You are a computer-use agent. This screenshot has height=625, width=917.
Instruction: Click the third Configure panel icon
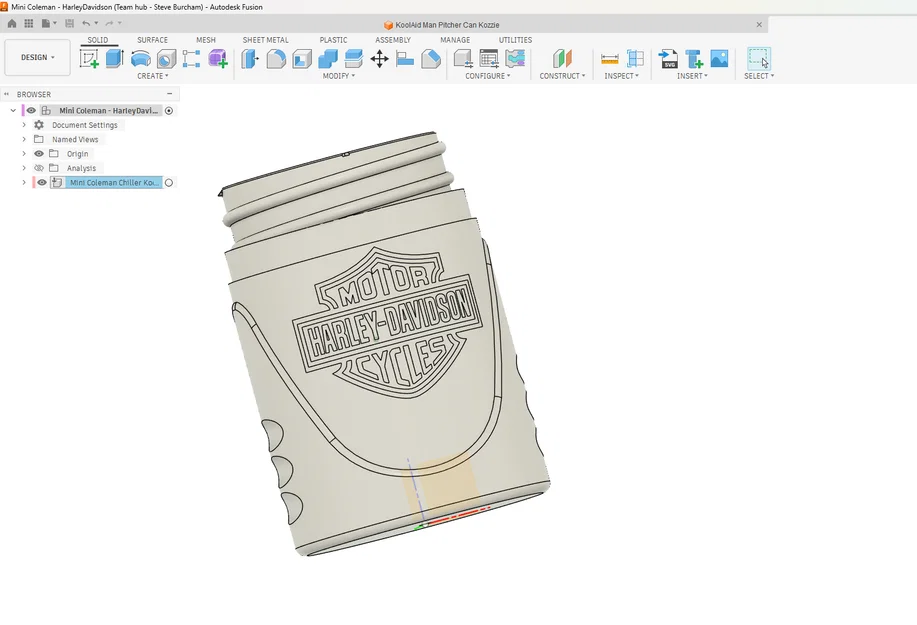coord(515,58)
